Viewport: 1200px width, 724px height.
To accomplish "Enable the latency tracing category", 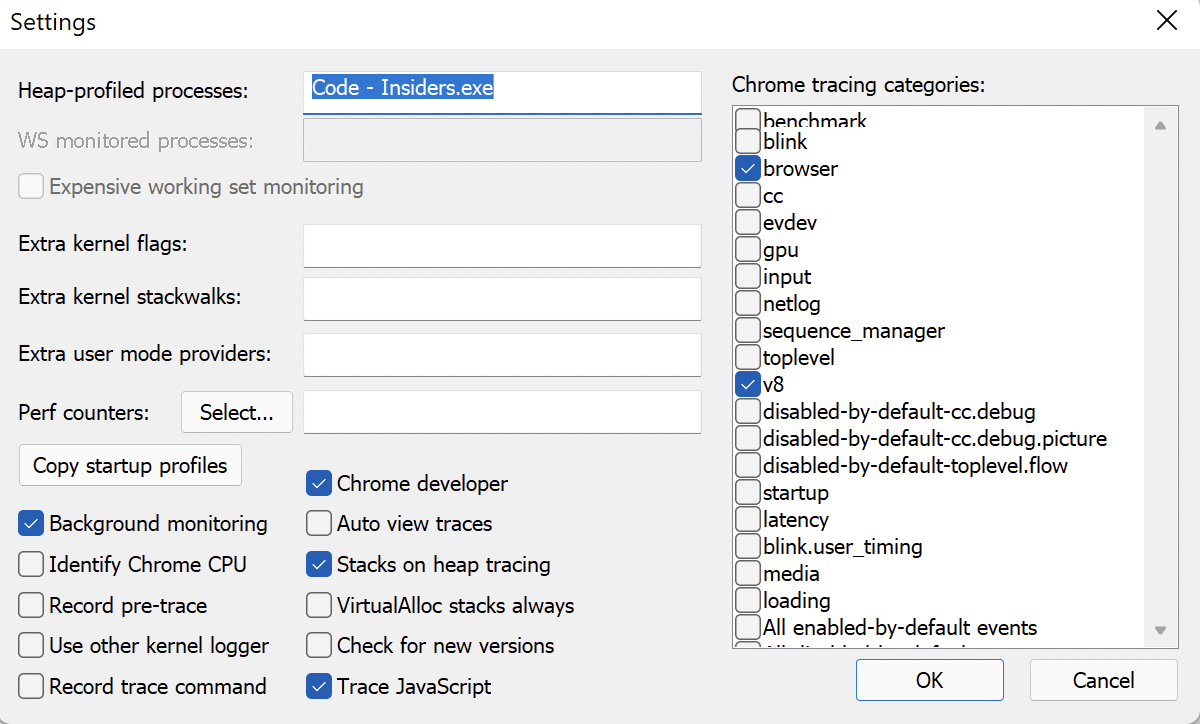I will pyautogui.click(x=747, y=519).
